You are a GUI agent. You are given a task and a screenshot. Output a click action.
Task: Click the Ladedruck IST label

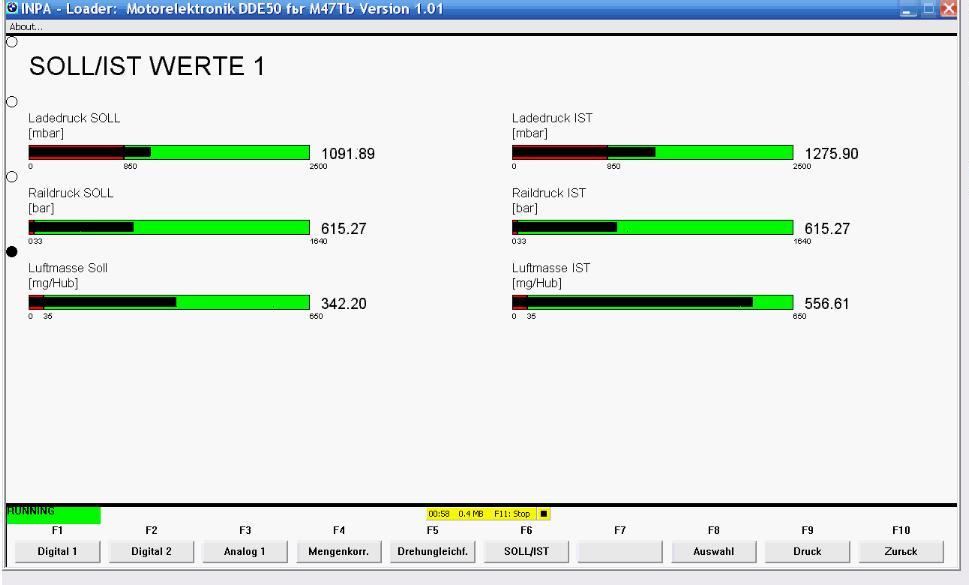[x=552, y=118]
